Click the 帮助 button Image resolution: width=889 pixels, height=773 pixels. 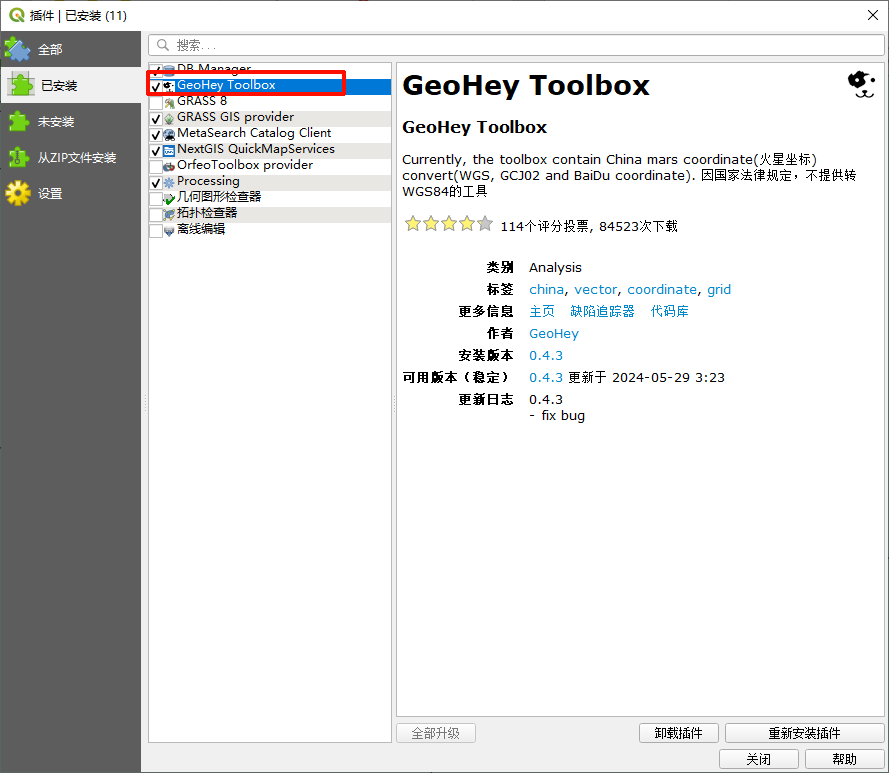tap(845, 759)
